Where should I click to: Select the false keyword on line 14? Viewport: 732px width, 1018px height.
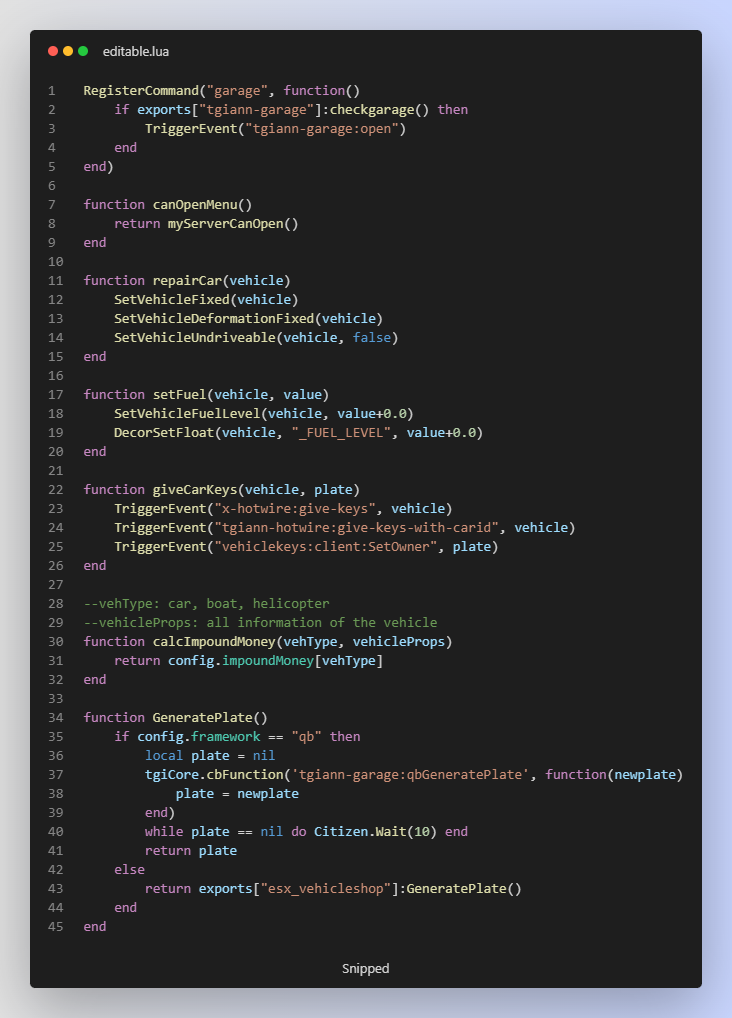(372, 338)
